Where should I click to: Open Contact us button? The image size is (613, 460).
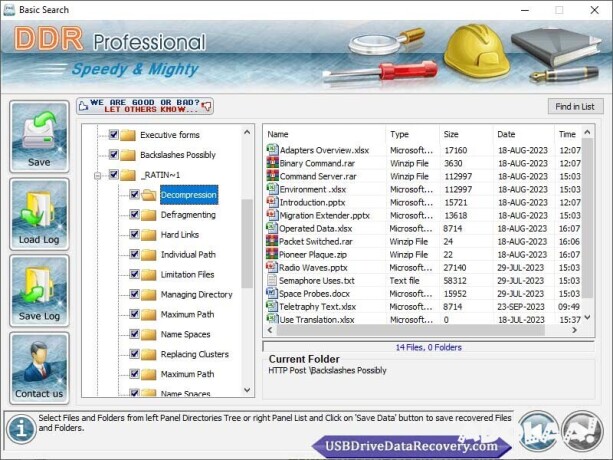click(39, 368)
